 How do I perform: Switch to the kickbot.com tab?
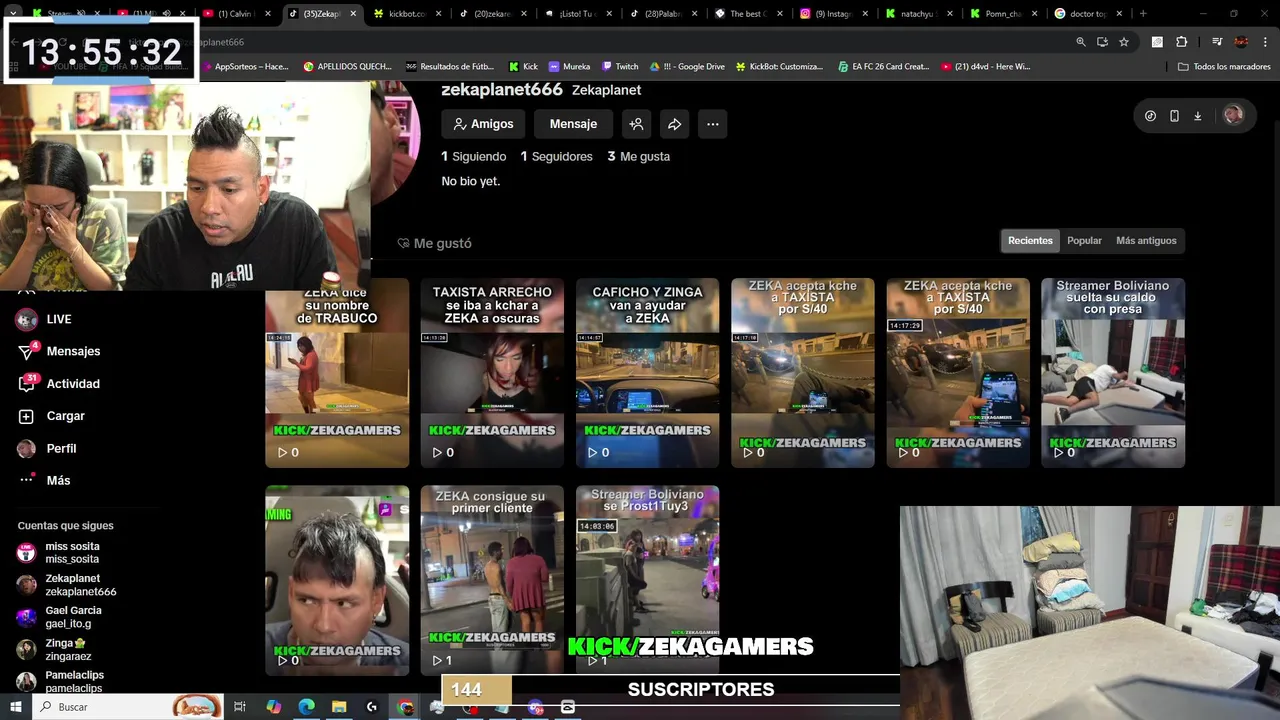pos(406,14)
